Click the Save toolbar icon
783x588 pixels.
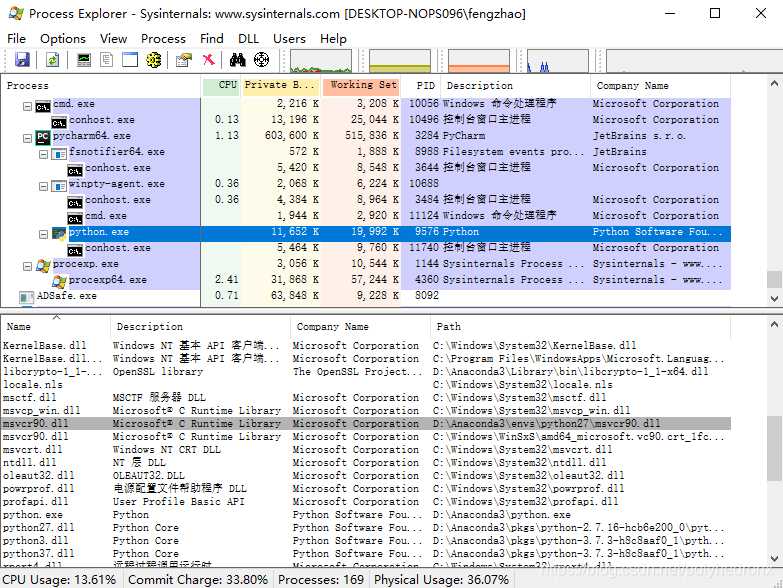click(22, 60)
